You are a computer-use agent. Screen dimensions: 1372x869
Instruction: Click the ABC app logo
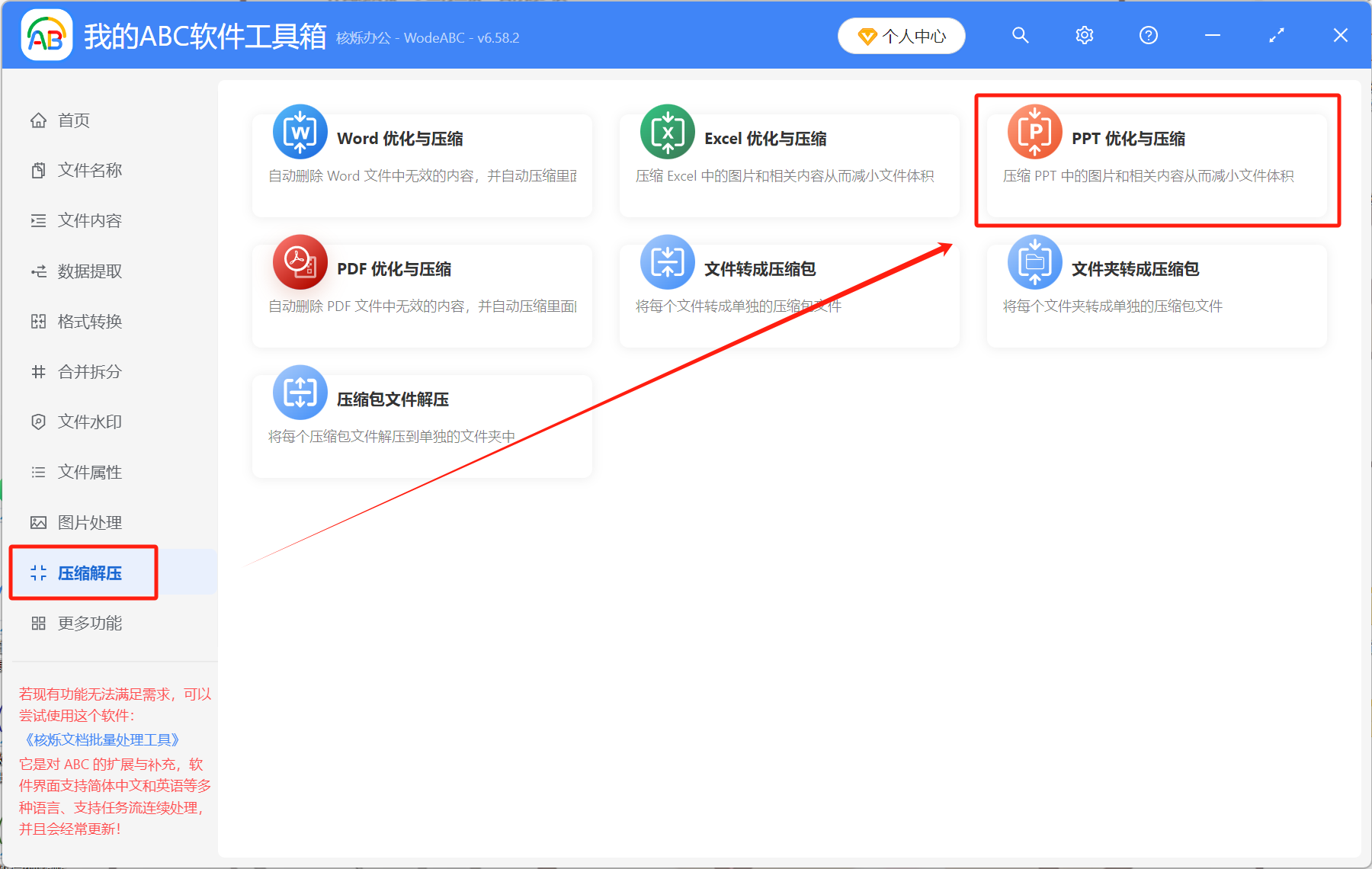coord(46,34)
